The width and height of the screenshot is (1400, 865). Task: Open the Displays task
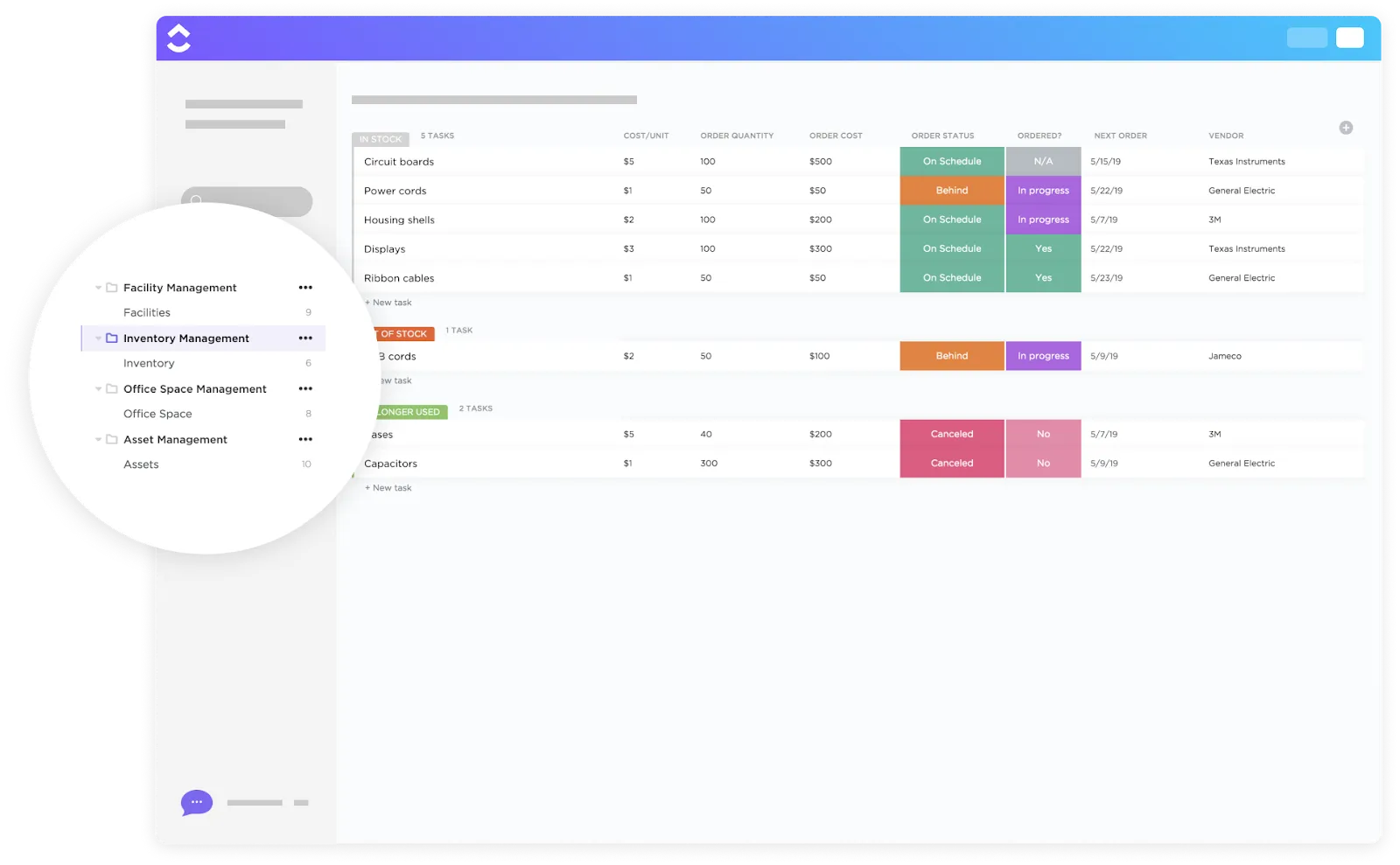tap(385, 249)
